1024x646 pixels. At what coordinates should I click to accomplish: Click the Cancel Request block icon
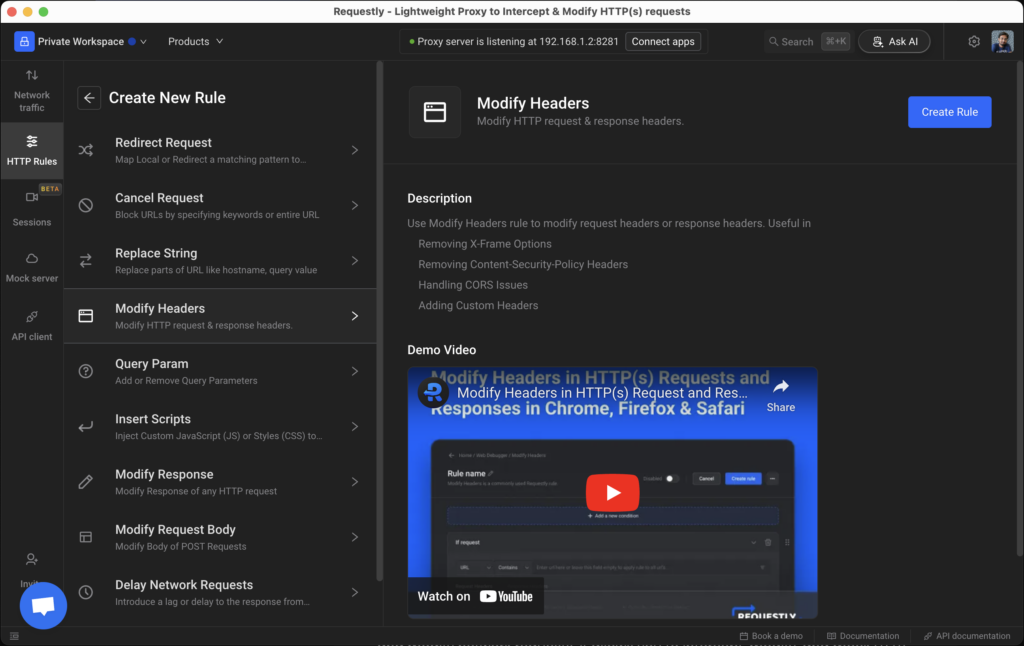pyautogui.click(x=86, y=205)
